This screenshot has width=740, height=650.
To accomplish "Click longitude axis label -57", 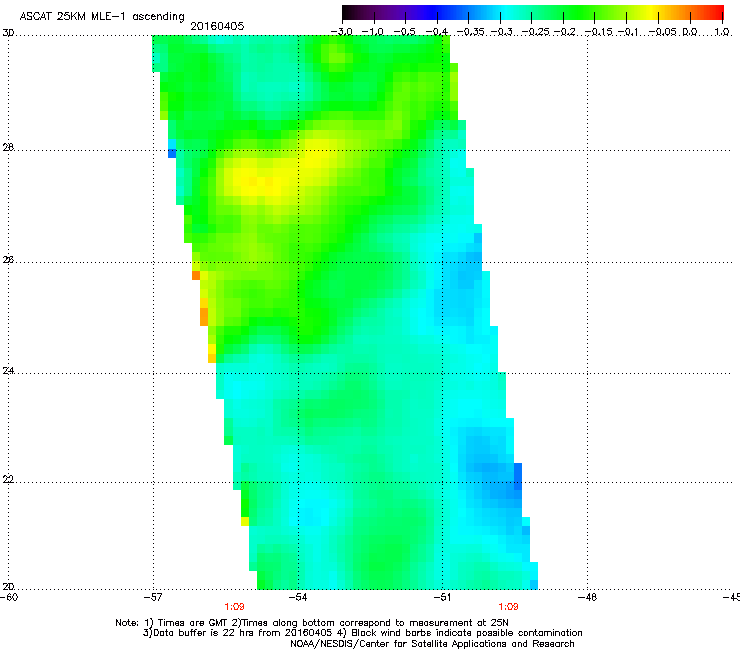I will coord(153,597).
